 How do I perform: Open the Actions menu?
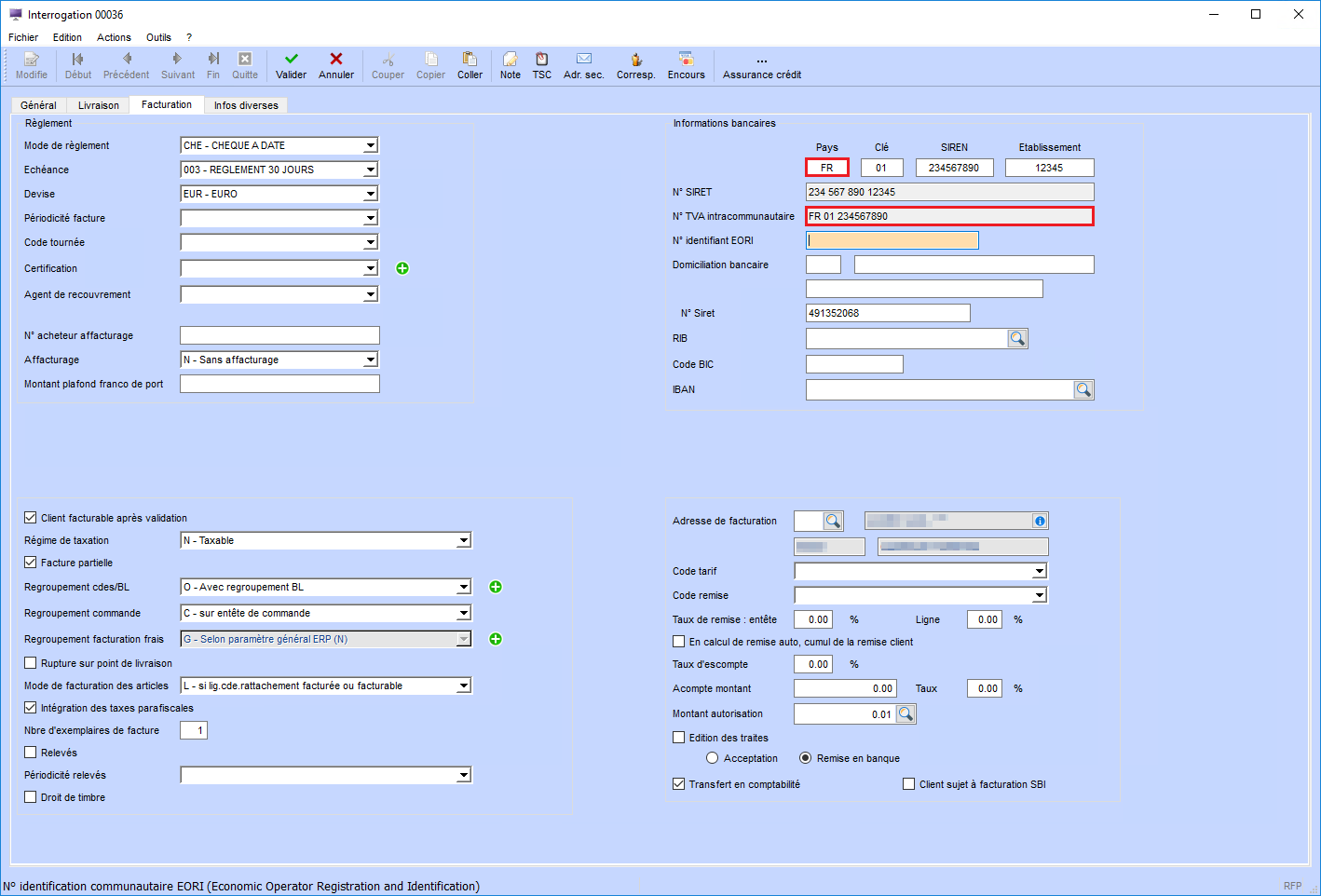tap(114, 37)
